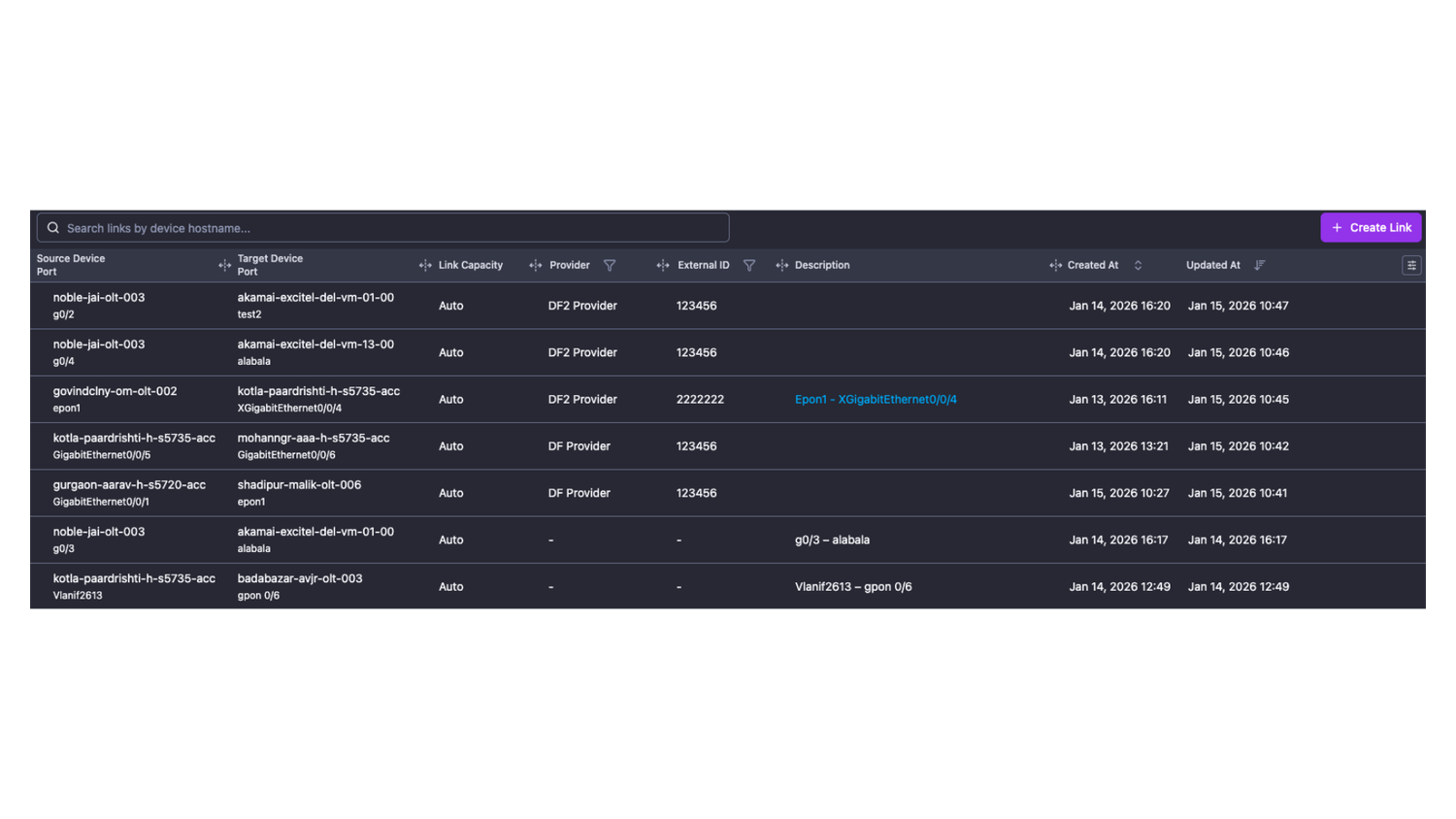Click the Source Device Port header

(x=71, y=265)
